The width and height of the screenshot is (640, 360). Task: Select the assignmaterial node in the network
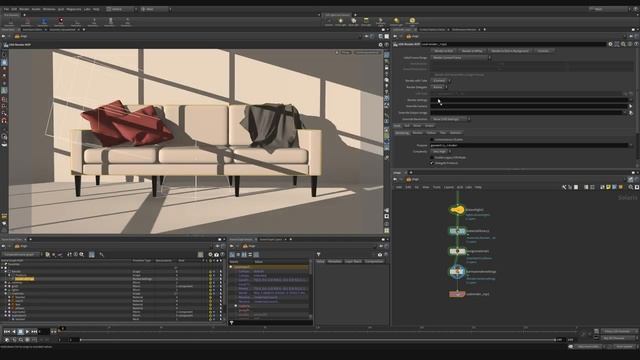[x=457, y=251]
